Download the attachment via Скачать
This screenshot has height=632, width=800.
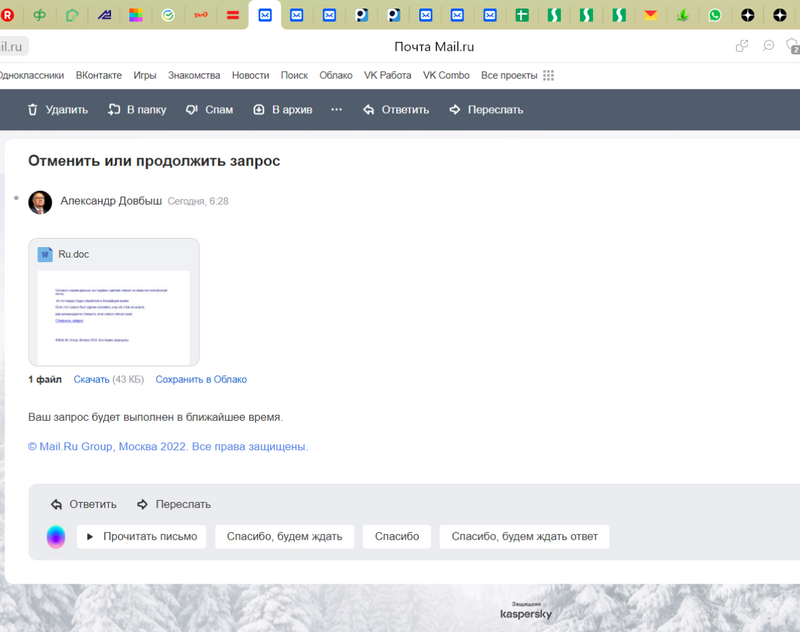pos(91,380)
